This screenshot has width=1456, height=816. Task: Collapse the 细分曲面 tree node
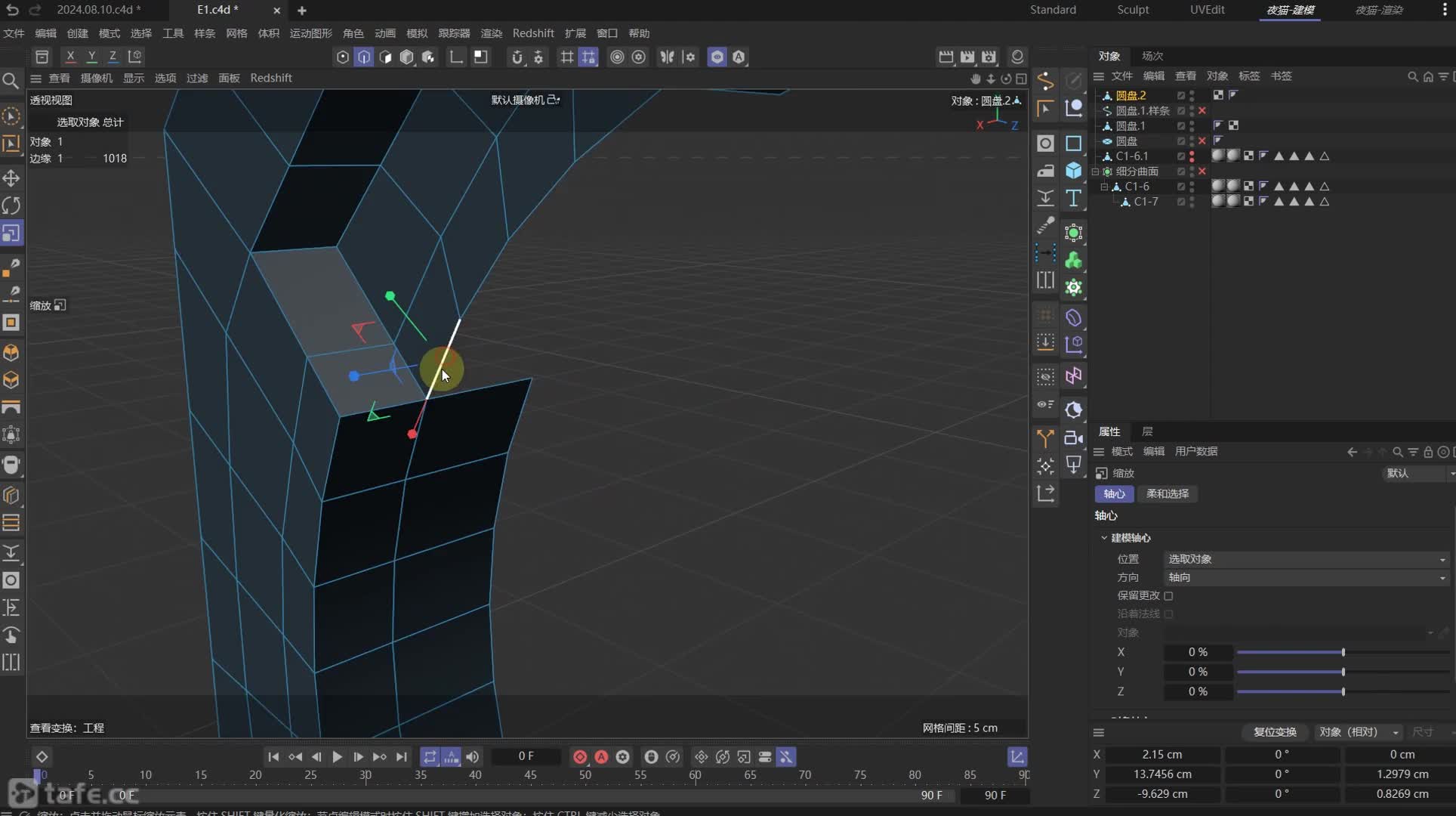tap(1095, 172)
